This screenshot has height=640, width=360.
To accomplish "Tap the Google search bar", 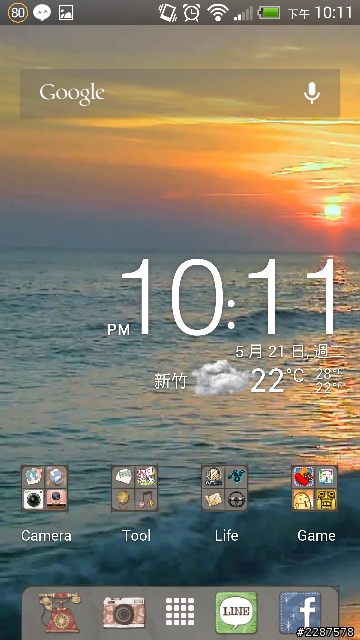I will pyautogui.click(x=180, y=93).
